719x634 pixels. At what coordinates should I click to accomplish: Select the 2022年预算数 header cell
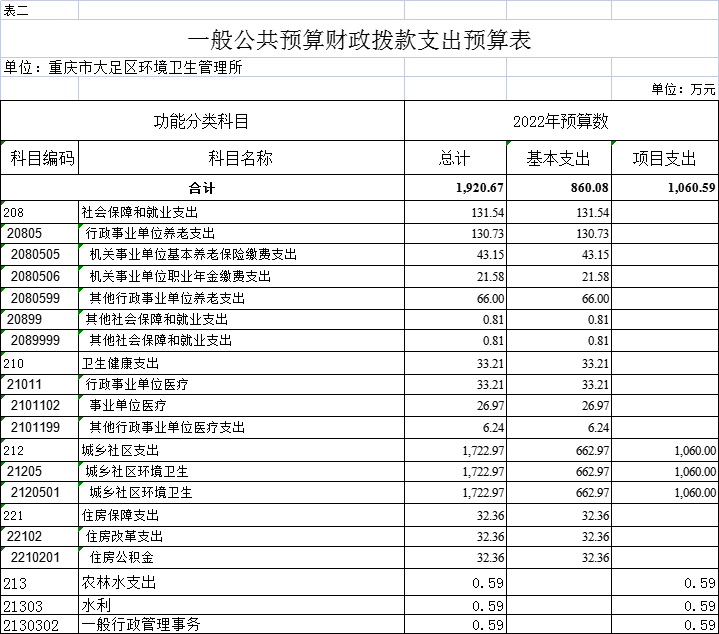click(561, 121)
